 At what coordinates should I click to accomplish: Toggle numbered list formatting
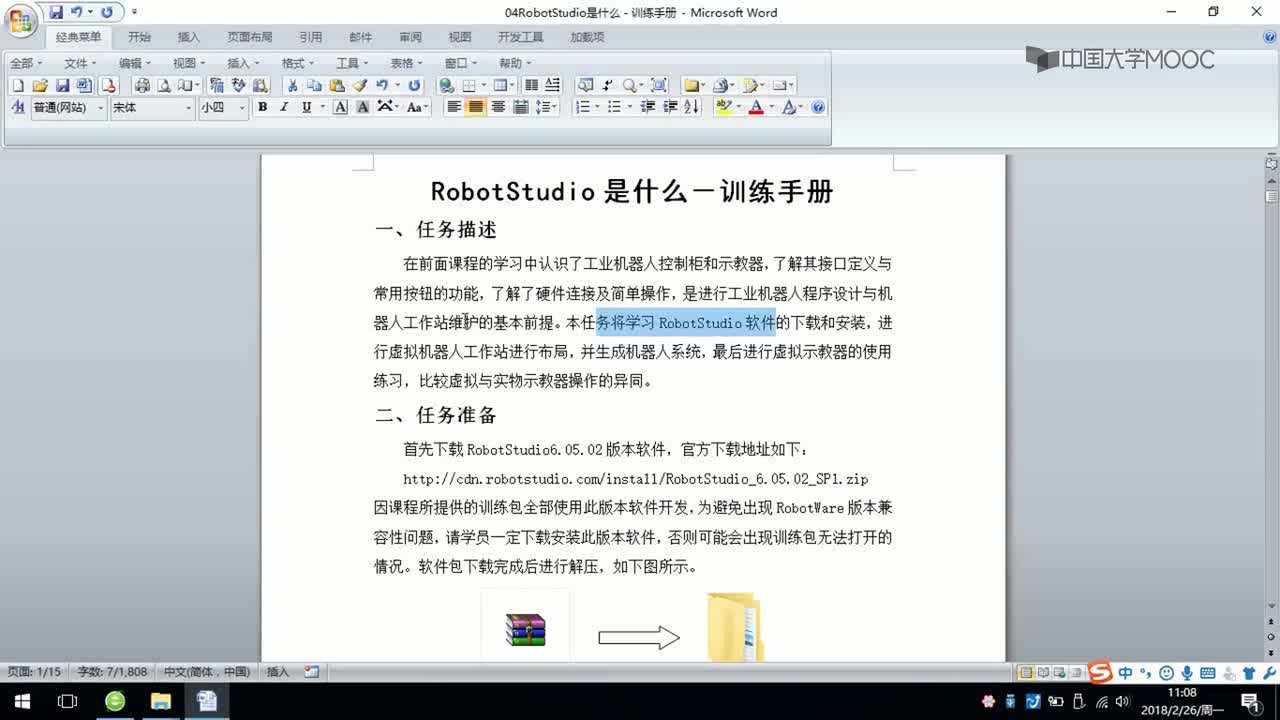click(582, 107)
